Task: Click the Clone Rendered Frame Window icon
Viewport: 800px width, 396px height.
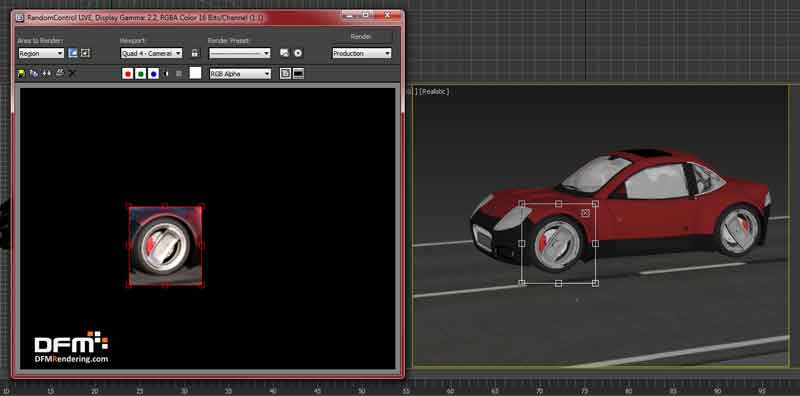Action: (x=46, y=73)
